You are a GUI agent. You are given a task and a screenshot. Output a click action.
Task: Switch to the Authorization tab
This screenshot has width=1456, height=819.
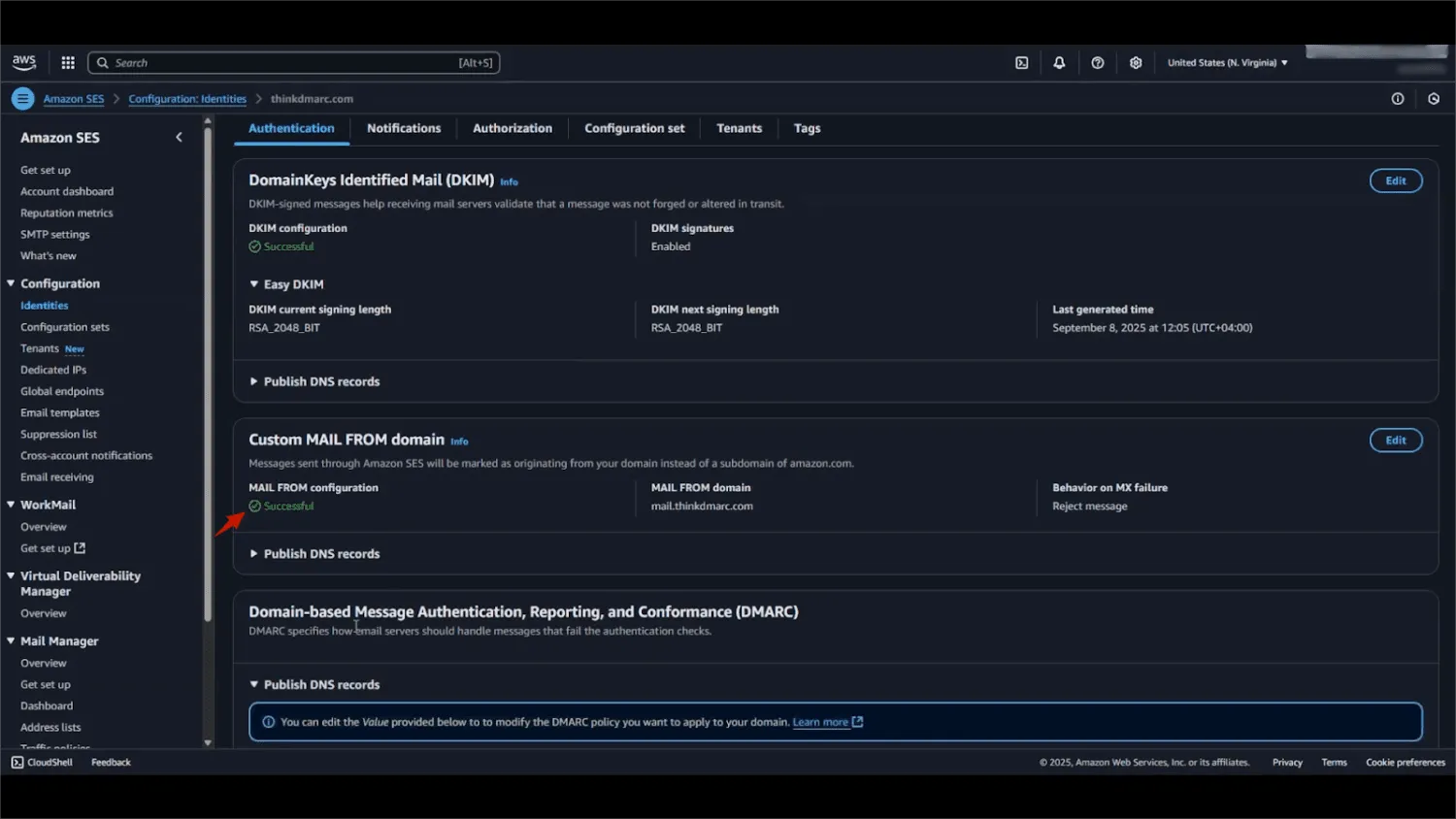(x=513, y=128)
